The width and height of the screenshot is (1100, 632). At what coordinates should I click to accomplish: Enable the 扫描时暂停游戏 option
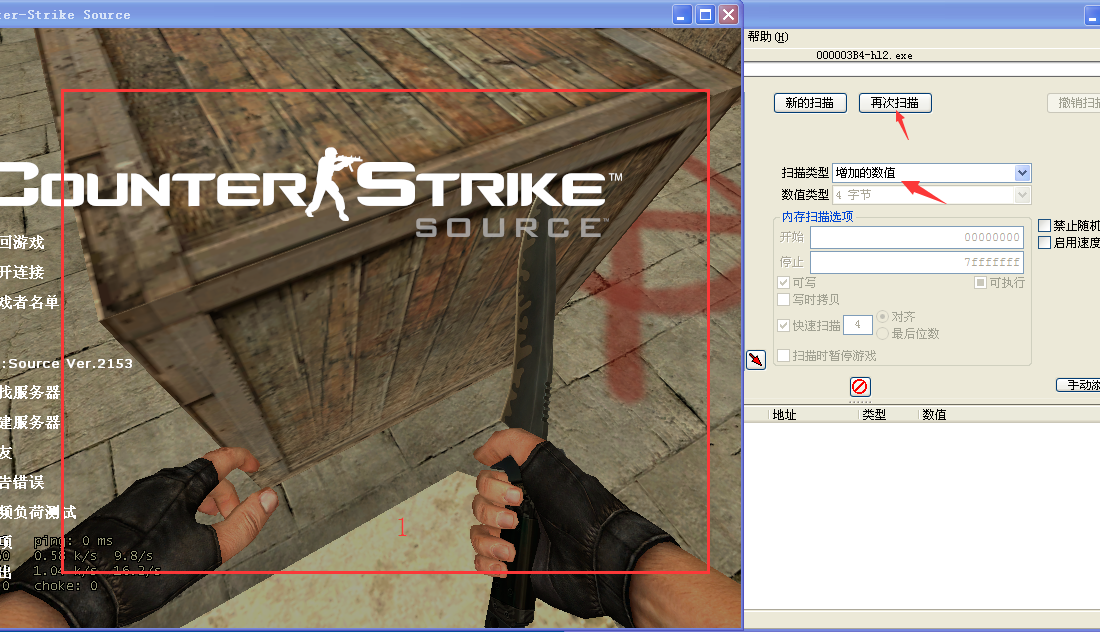pyautogui.click(x=784, y=355)
